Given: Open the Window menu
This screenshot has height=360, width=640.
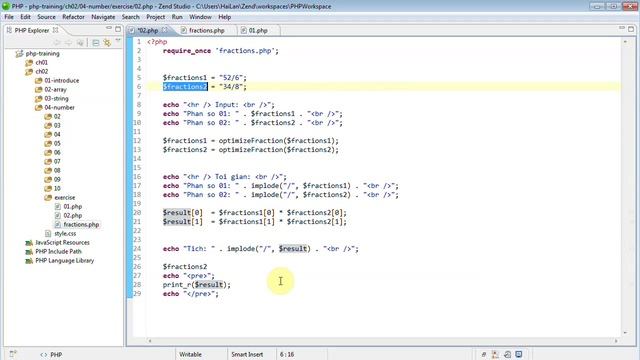Looking at the screenshot, I should (x=200, y=17).
